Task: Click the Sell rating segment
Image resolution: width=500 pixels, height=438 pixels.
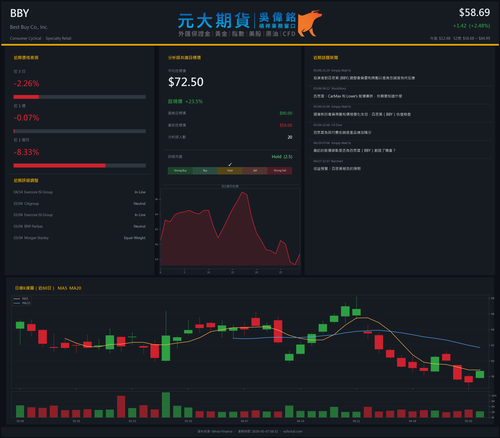Action: coord(255,171)
